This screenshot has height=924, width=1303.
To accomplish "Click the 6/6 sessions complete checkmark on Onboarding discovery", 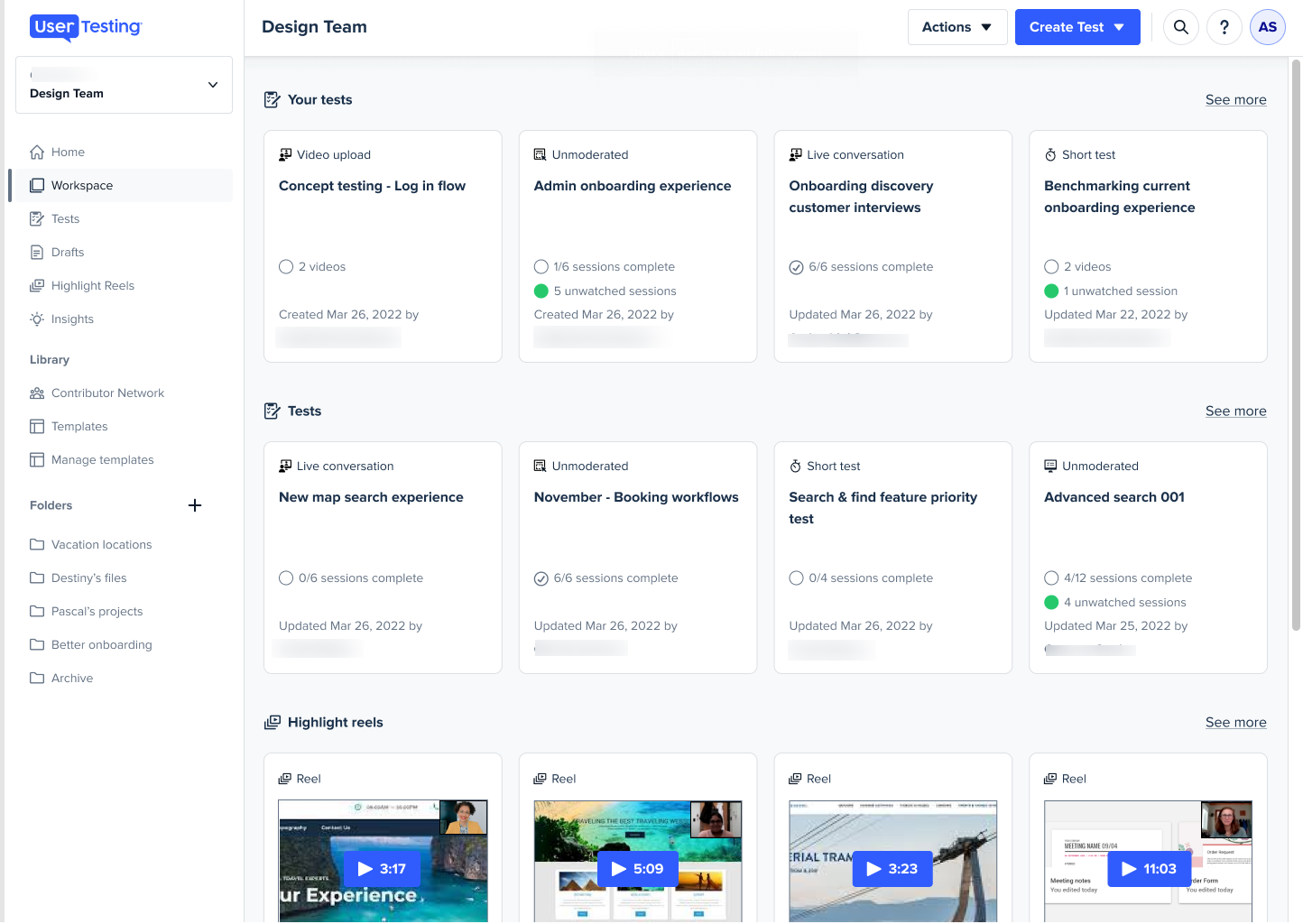I will [x=796, y=267].
